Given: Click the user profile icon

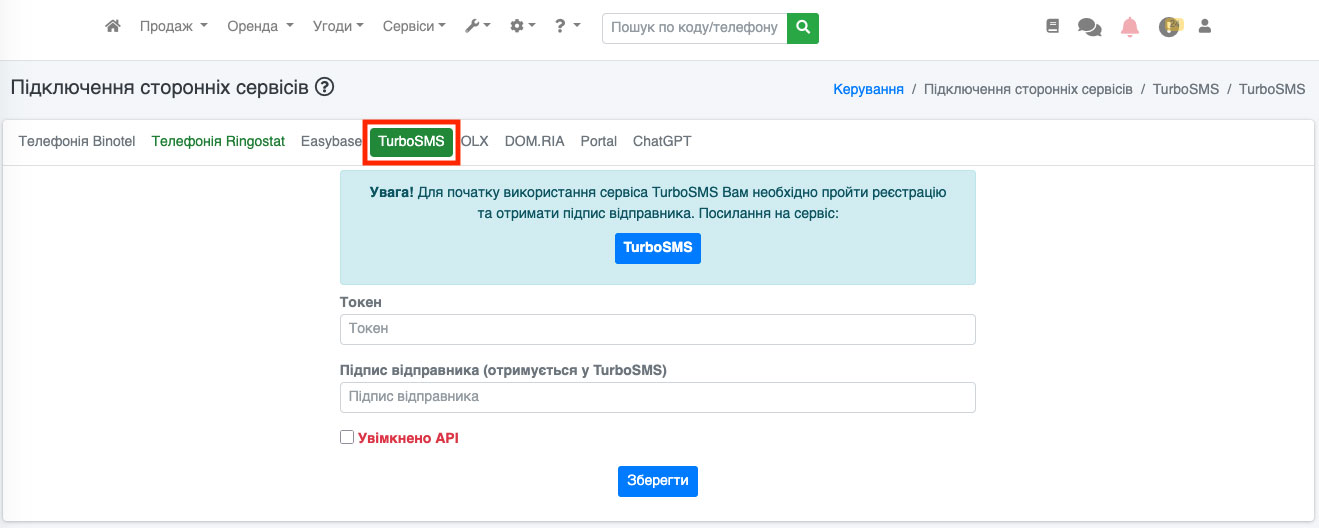Looking at the screenshot, I should (x=1205, y=27).
